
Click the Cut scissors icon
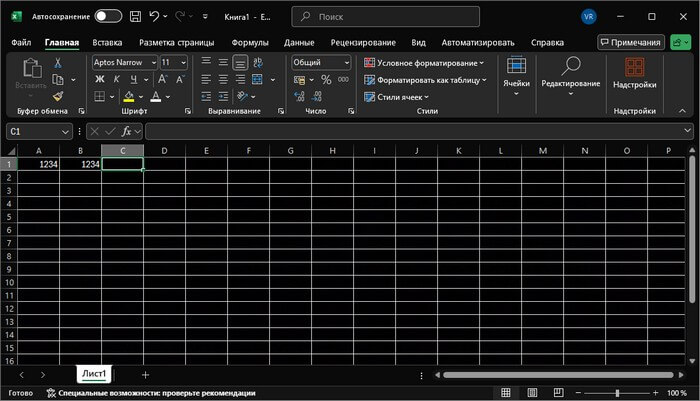coord(58,62)
